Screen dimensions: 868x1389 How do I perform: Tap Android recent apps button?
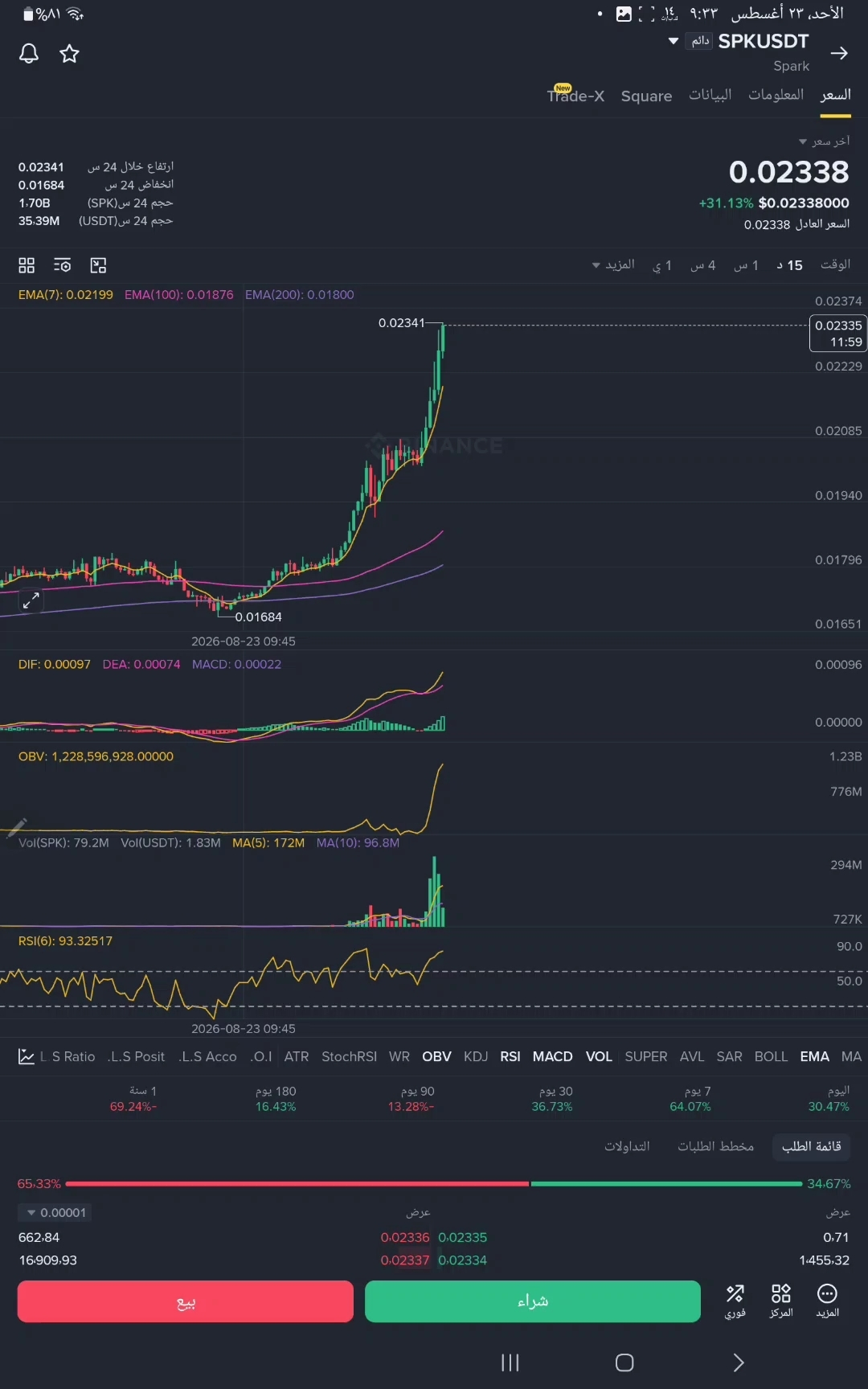coord(510,1362)
